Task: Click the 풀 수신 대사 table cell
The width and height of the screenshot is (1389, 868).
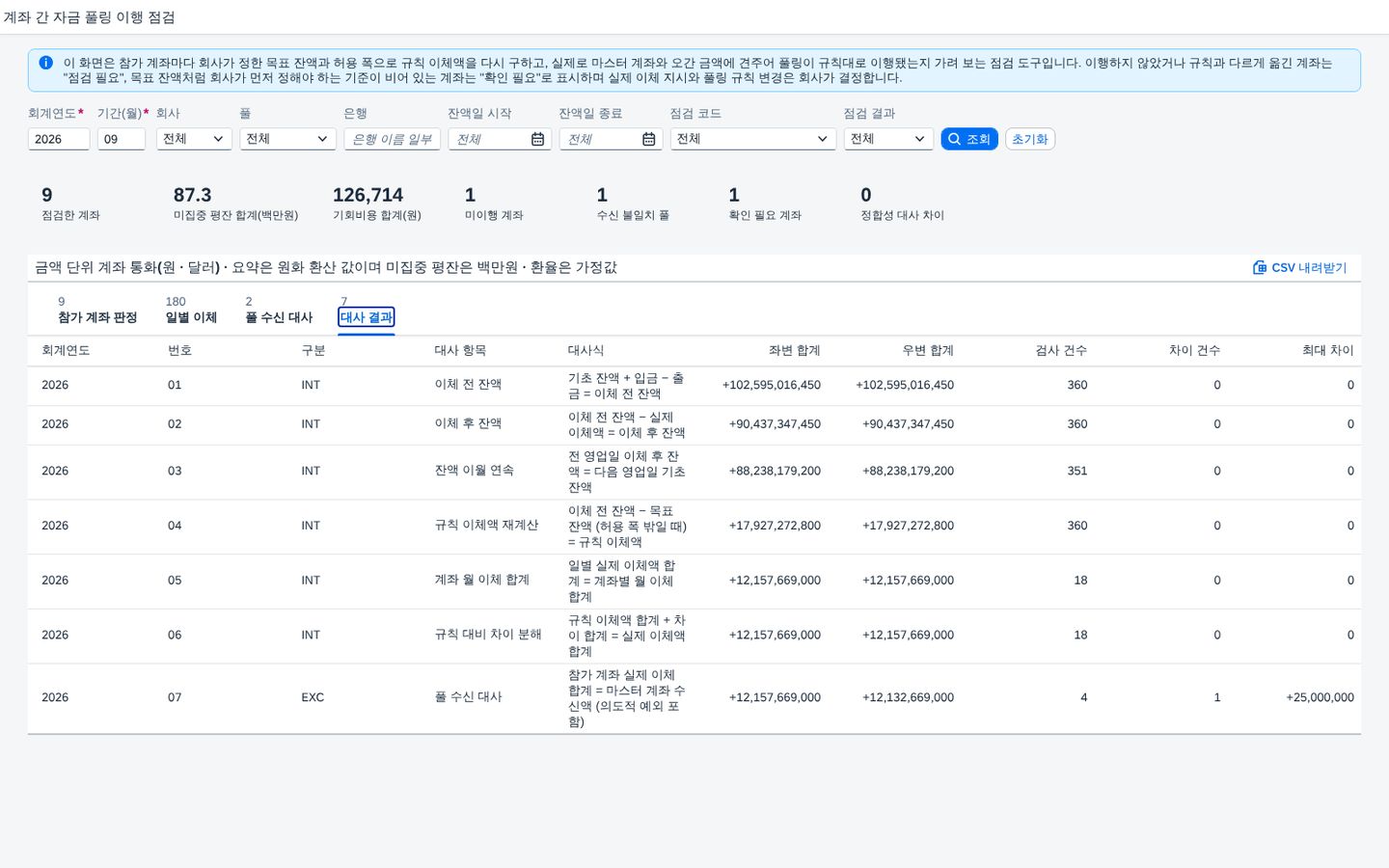Action: (x=468, y=697)
